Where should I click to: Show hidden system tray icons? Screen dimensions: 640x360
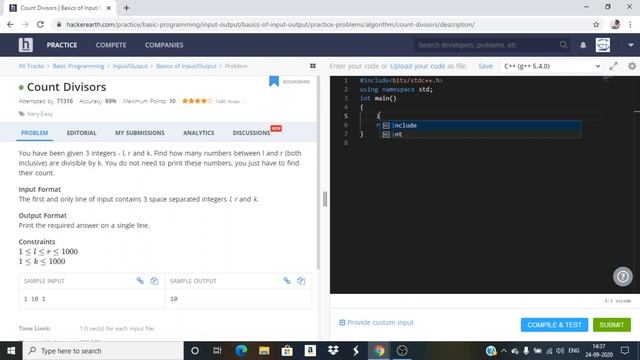point(504,351)
